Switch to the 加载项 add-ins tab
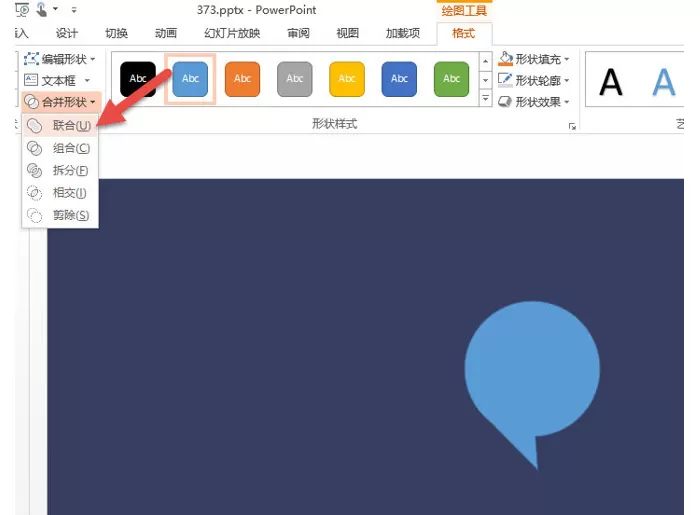This screenshot has width=700, height=515. coord(403,33)
